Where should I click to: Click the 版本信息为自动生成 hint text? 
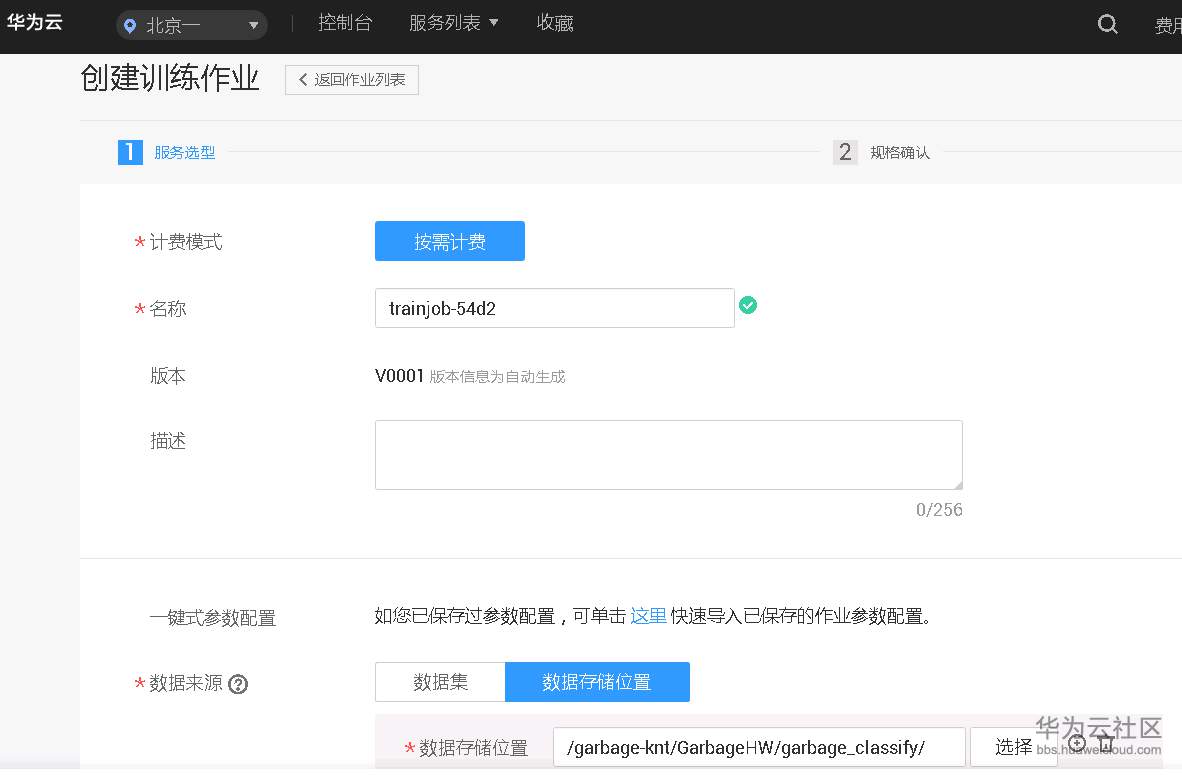pos(498,376)
